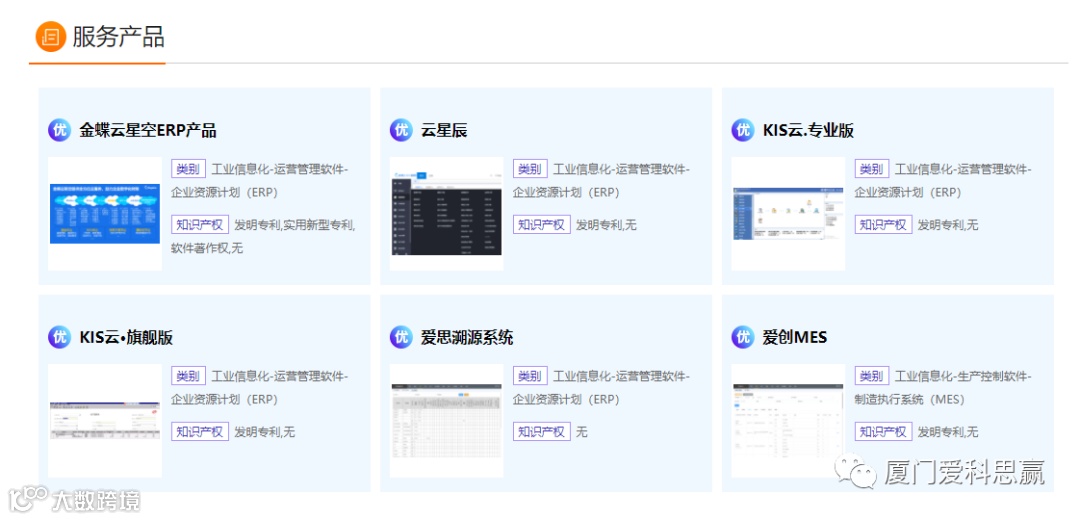Click the 类别 tag in 云星辰 card
Viewport: 1080px width, 520px height.
coord(530,169)
